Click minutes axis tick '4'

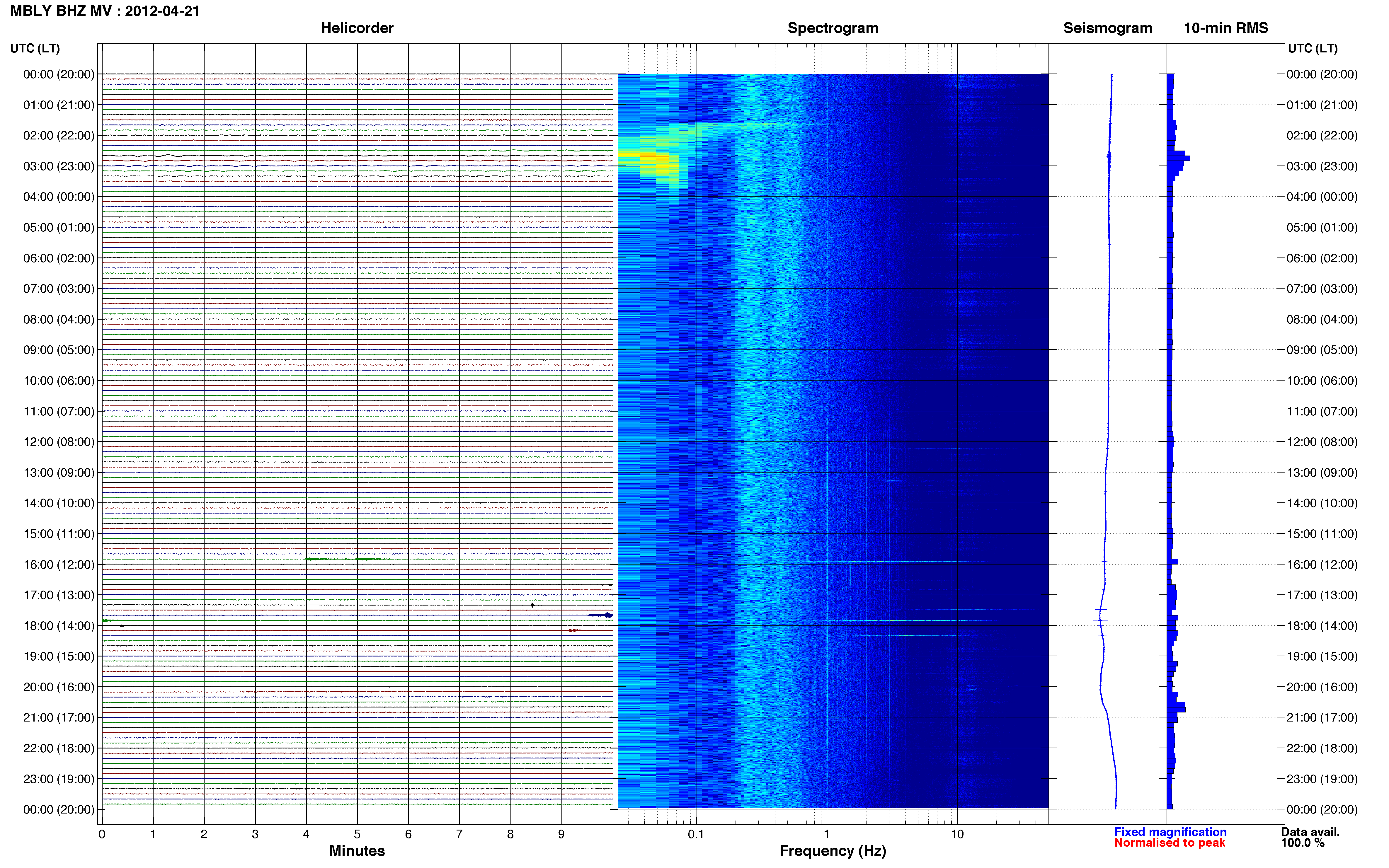[306, 835]
